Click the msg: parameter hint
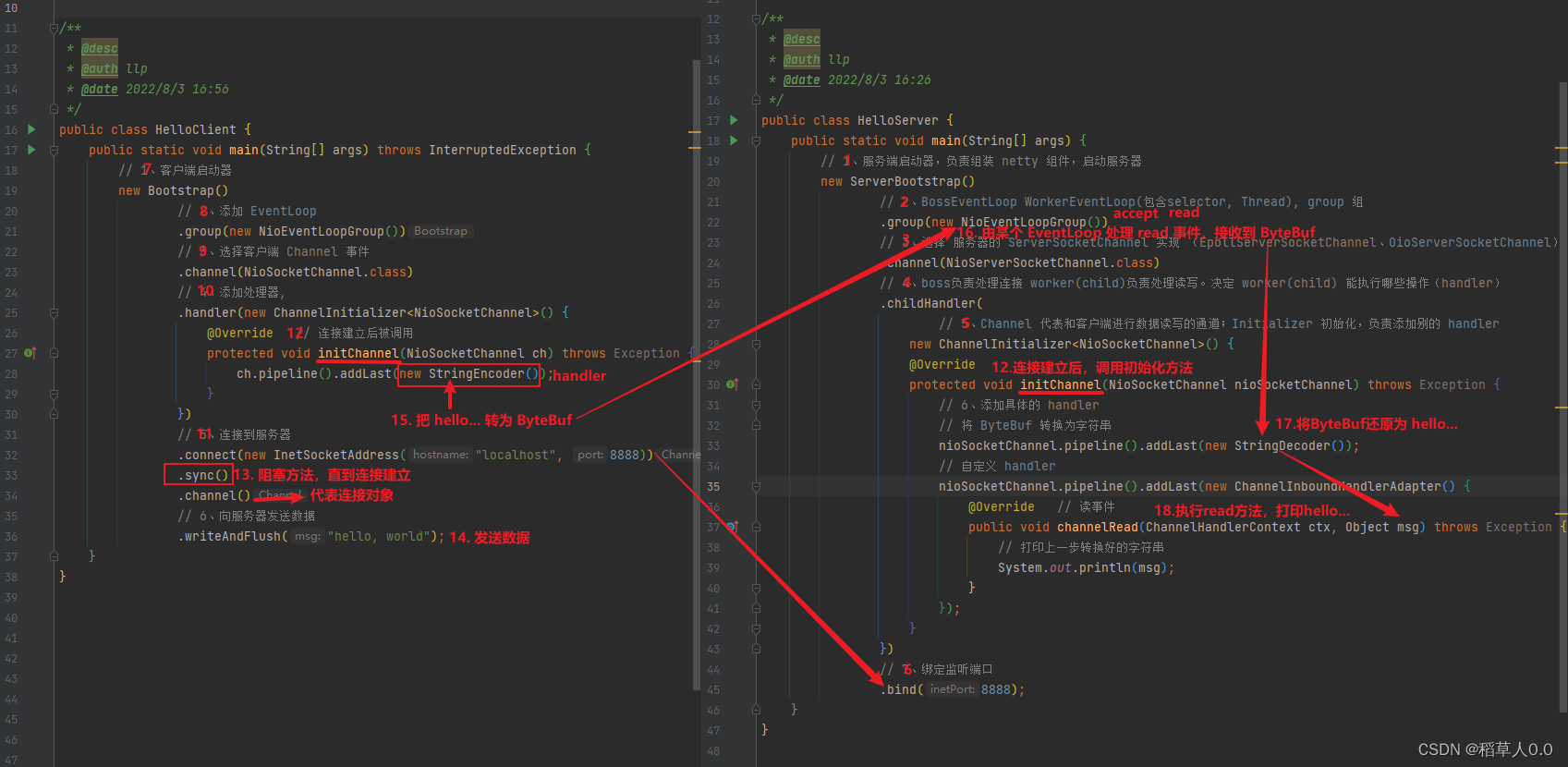The image size is (1568, 767). [x=308, y=536]
